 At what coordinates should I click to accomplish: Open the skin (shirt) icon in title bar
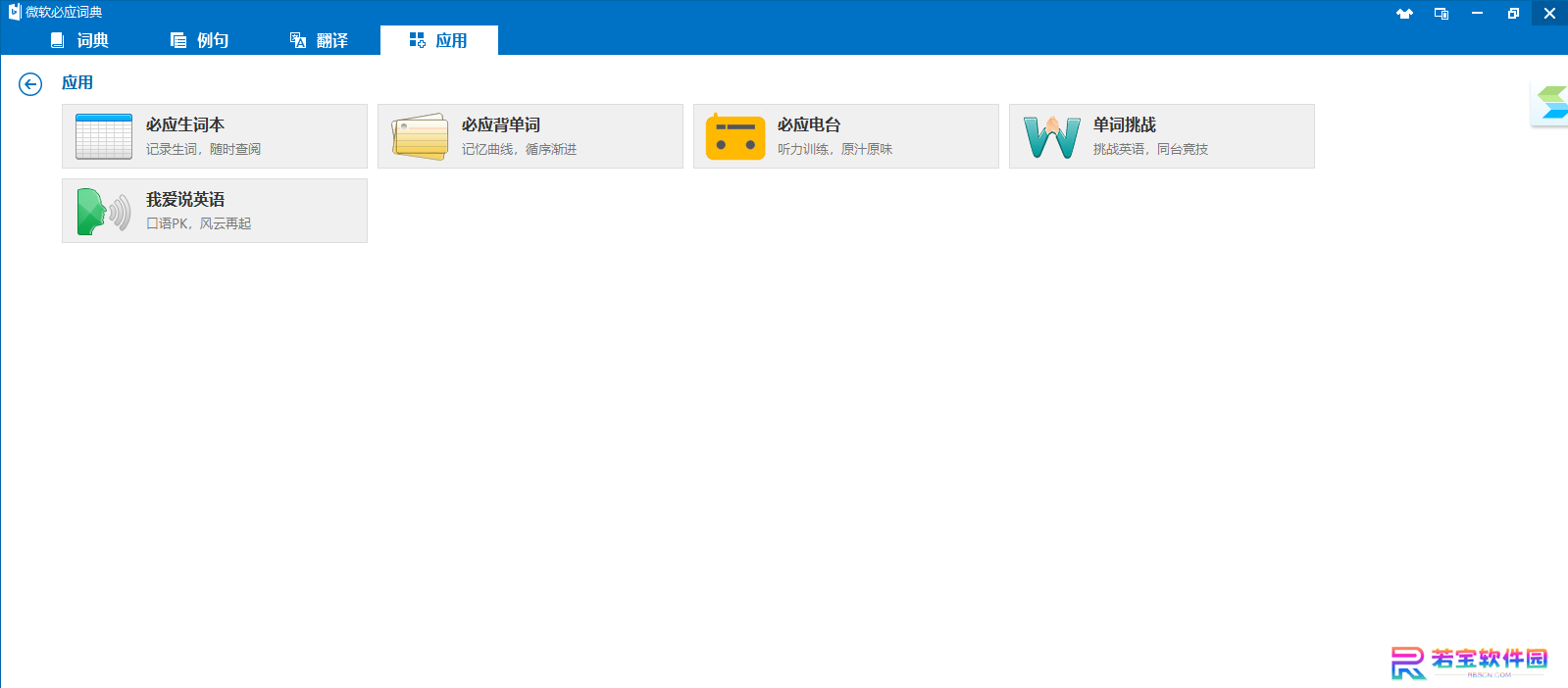pyautogui.click(x=1404, y=13)
